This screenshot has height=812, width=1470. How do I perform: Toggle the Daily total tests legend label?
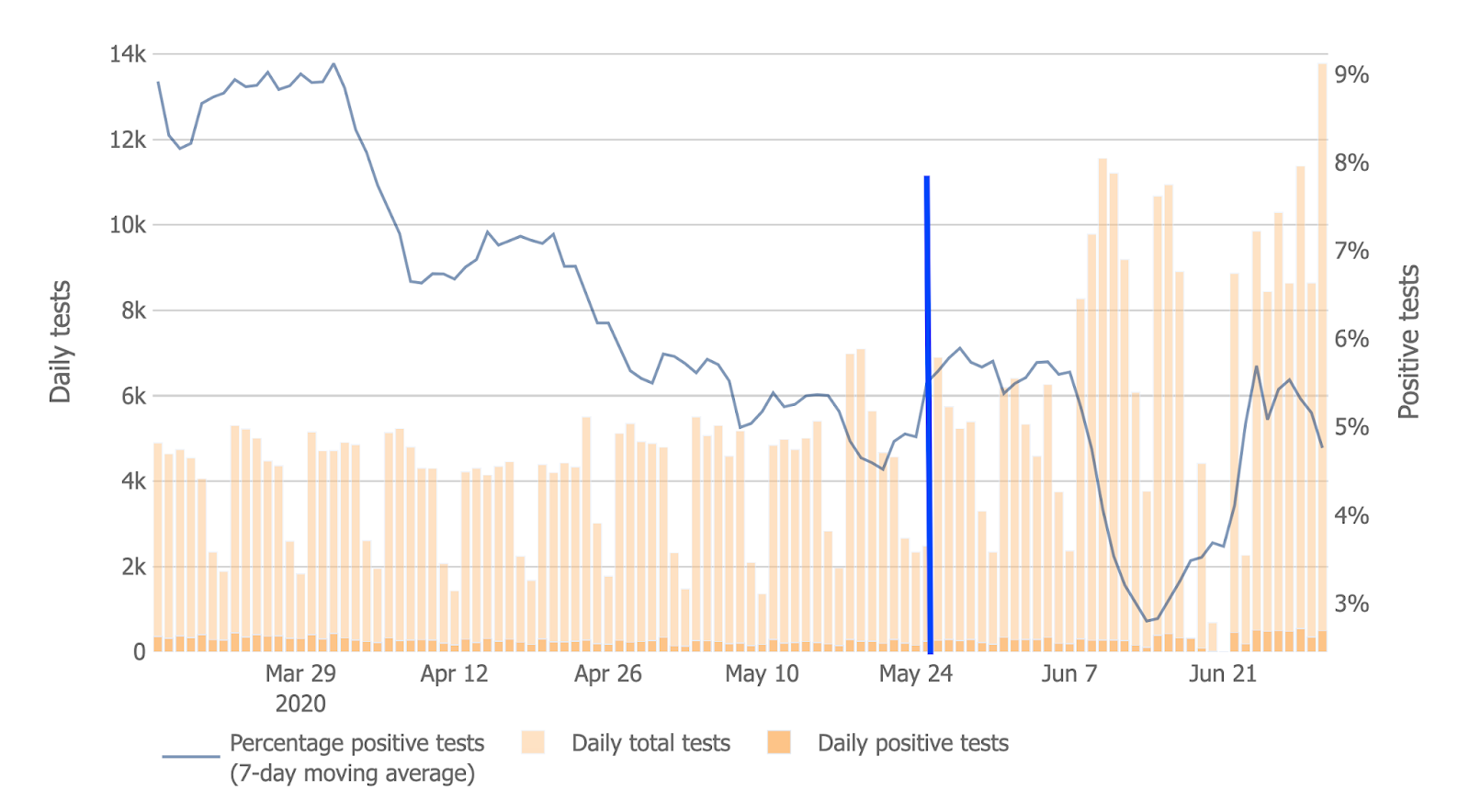coord(650,743)
